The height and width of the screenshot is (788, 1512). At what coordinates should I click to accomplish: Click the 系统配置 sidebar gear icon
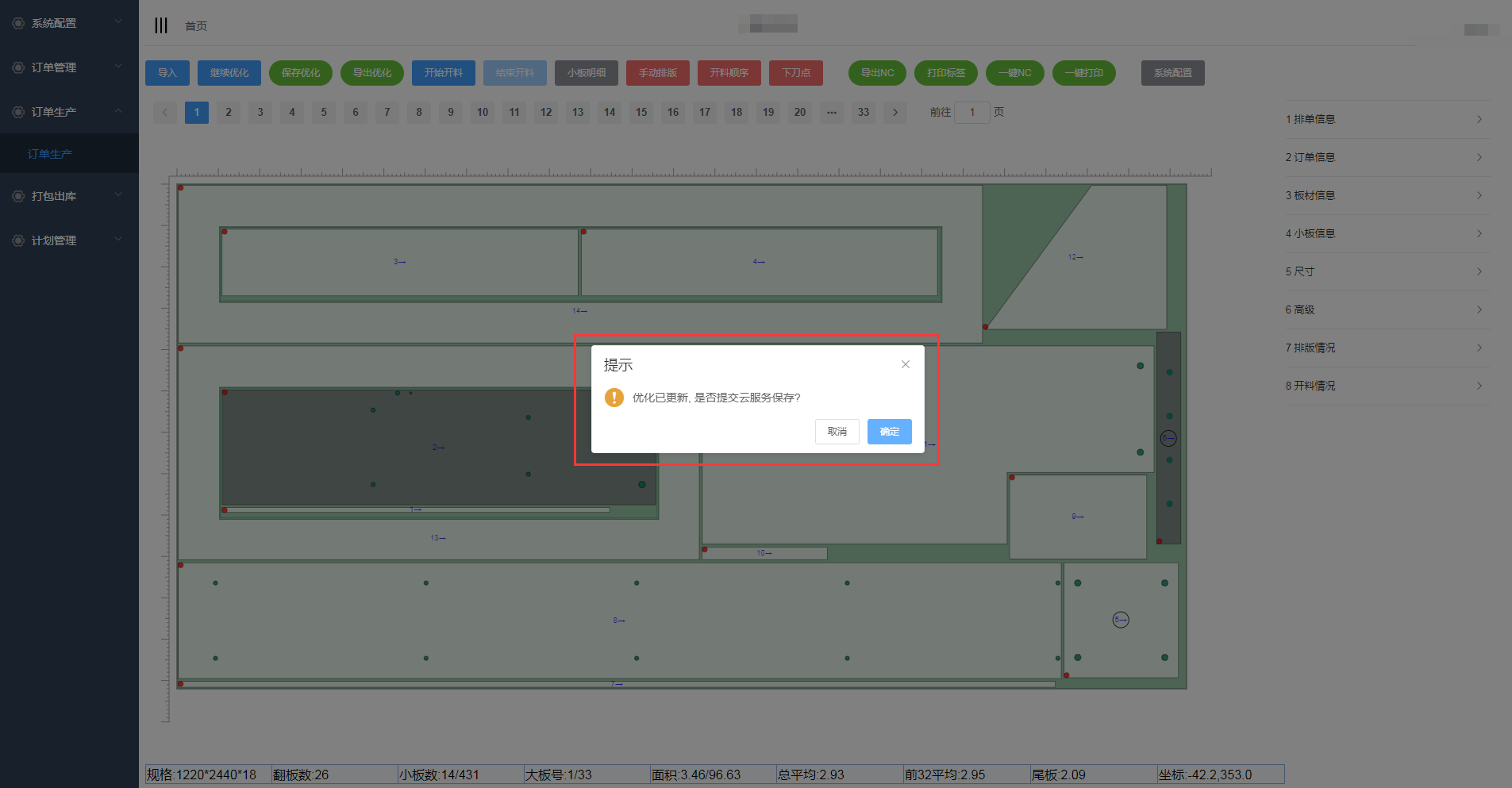coord(18,23)
